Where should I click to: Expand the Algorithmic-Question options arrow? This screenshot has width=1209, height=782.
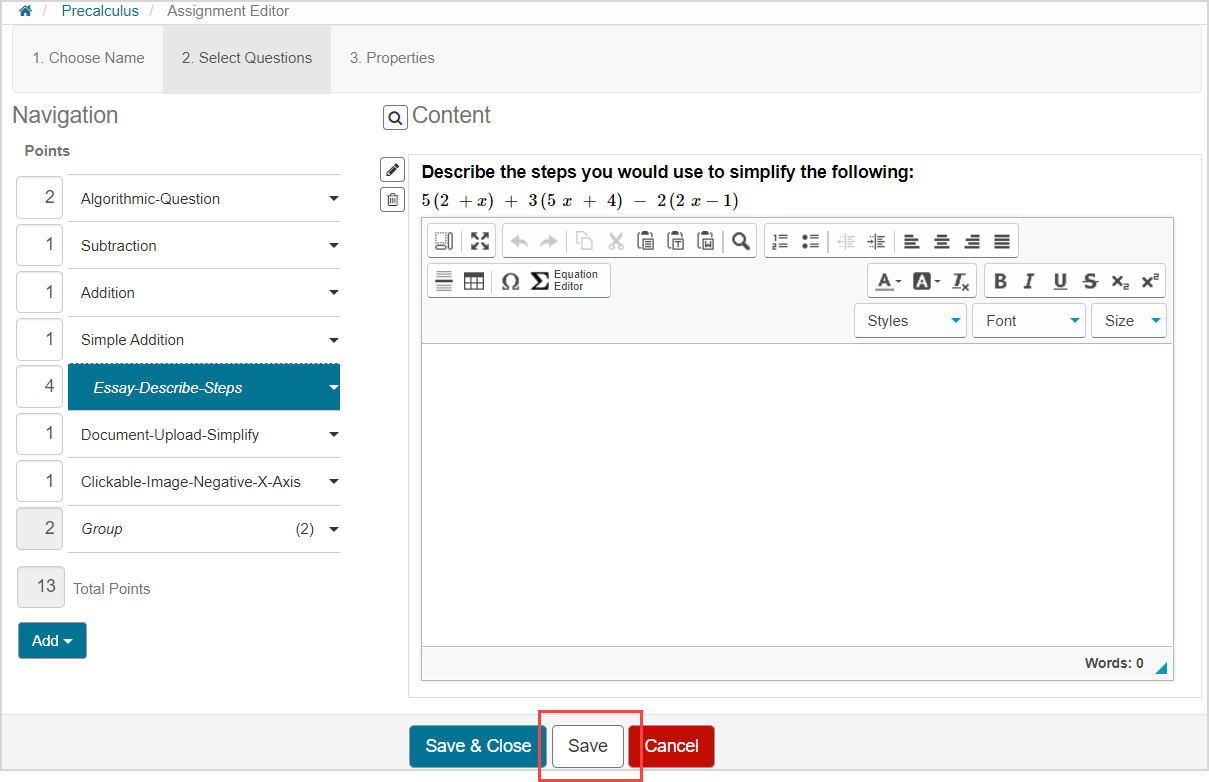(x=334, y=199)
